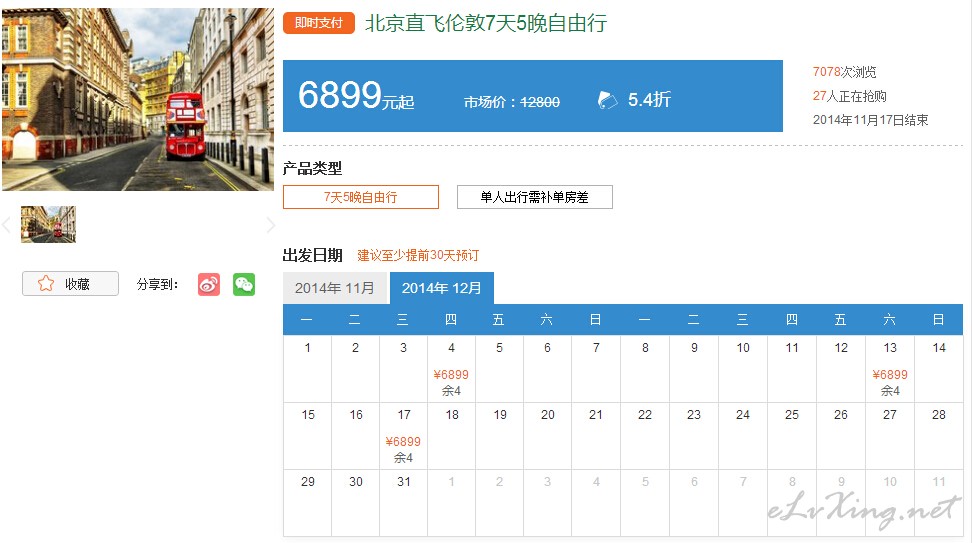Select the 7天5晚自由行 product type
Image resolution: width=972 pixels, height=543 pixels.
click(x=361, y=197)
